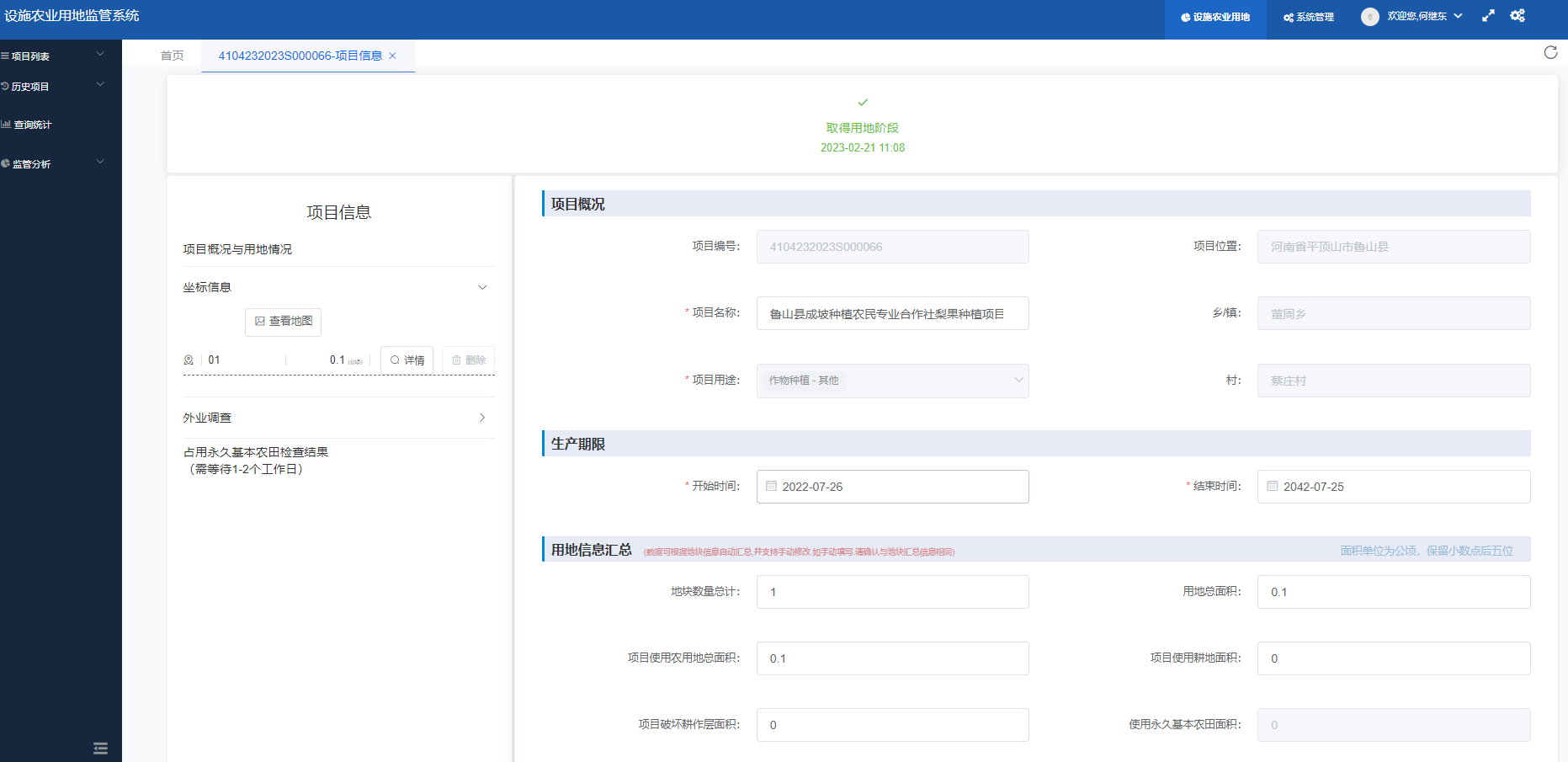Click the 取得用地阶段 stage step
The height and width of the screenshot is (762, 1568).
(863, 128)
